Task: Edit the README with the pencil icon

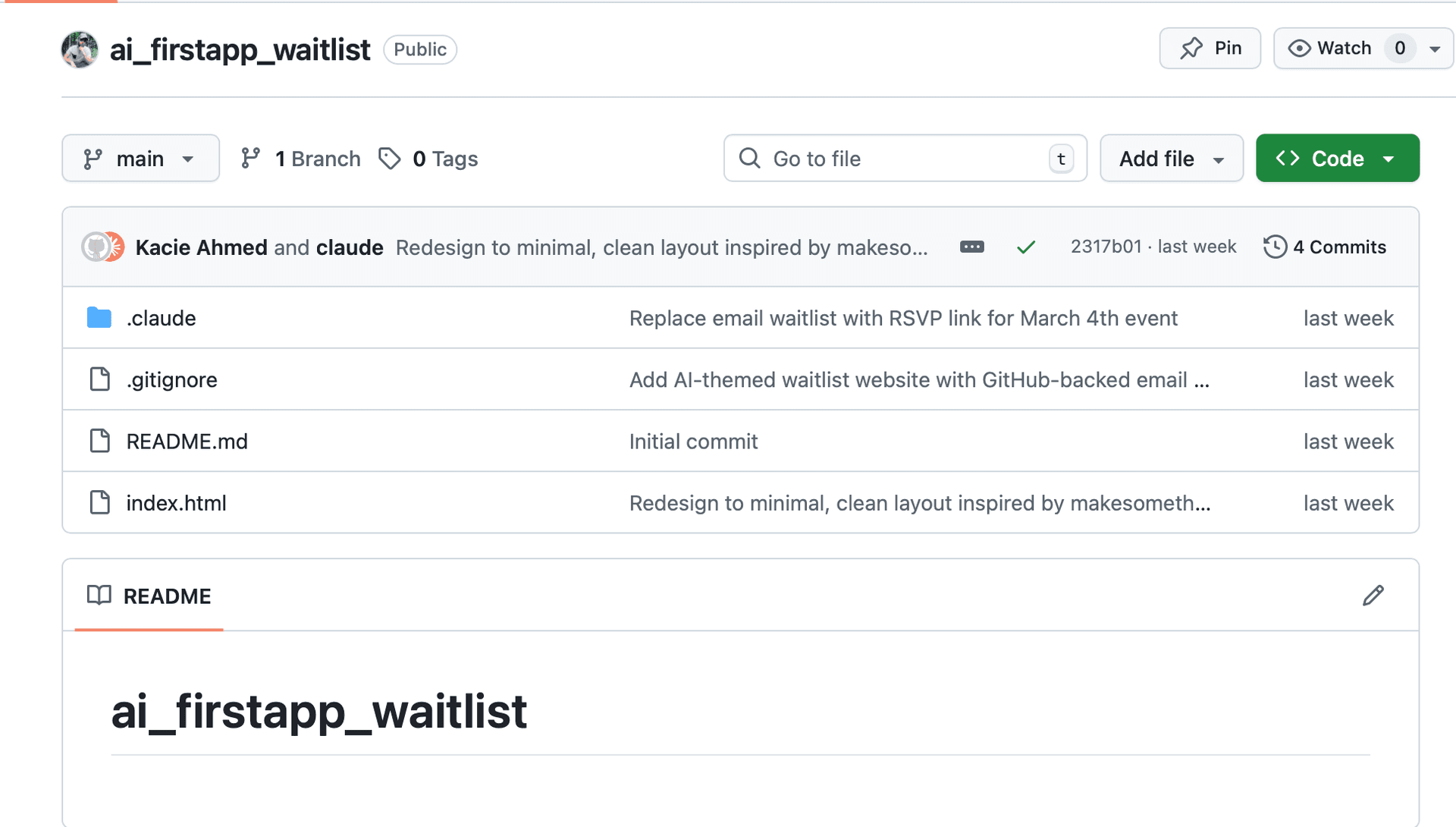Action: point(1373,596)
